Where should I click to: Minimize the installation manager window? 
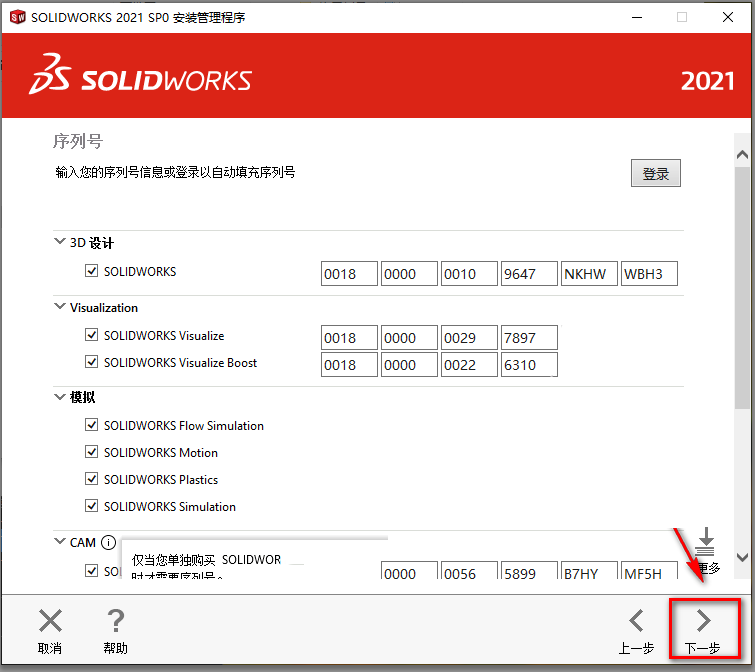point(637,17)
